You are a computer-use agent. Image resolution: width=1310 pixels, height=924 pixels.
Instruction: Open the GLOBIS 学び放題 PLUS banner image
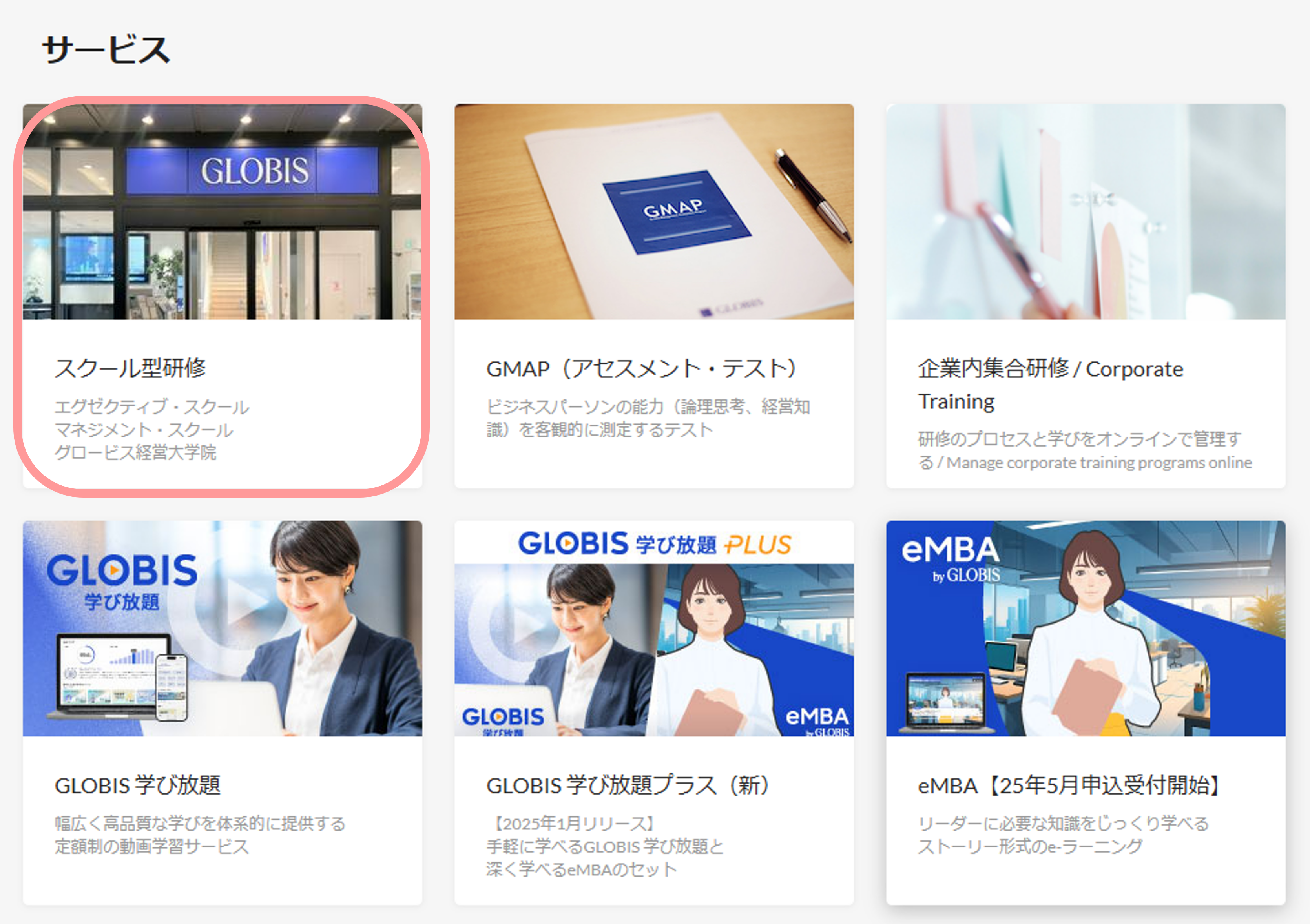pyautogui.click(x=654, y=628)
